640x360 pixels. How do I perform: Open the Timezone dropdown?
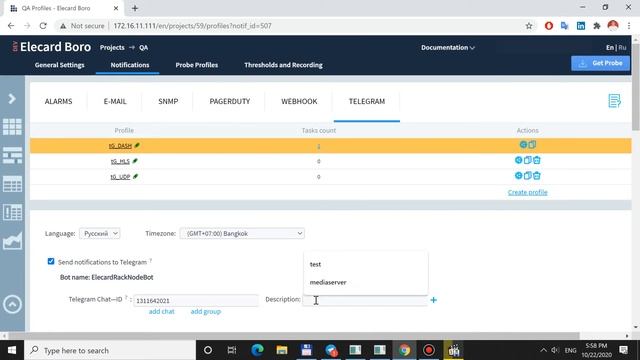(242, 233)
